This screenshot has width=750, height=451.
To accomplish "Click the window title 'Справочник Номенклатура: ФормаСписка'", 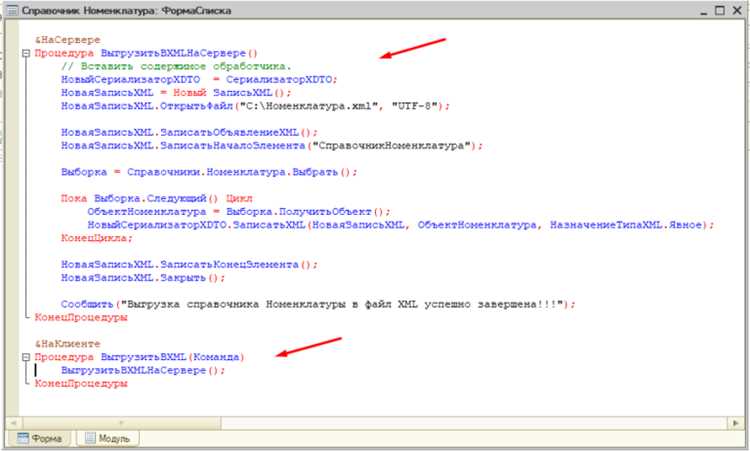I will pos(126,11).
